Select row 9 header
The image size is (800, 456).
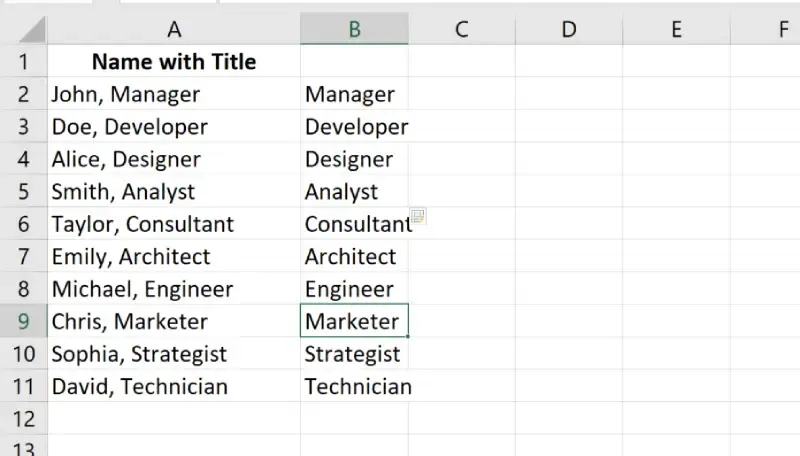[x=23, y=321]
